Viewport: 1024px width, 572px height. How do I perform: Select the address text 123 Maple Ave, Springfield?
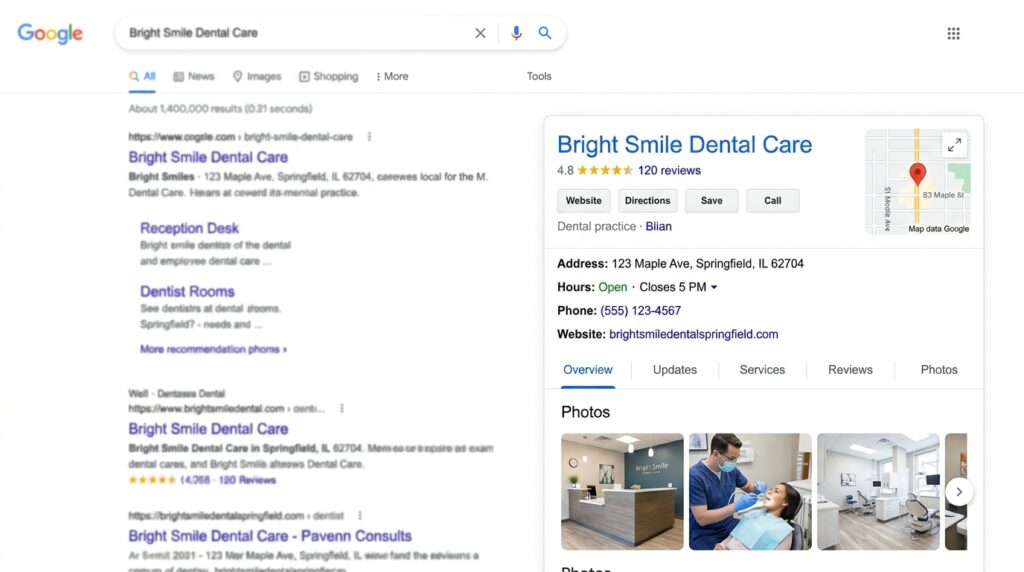tap(707, 264)
